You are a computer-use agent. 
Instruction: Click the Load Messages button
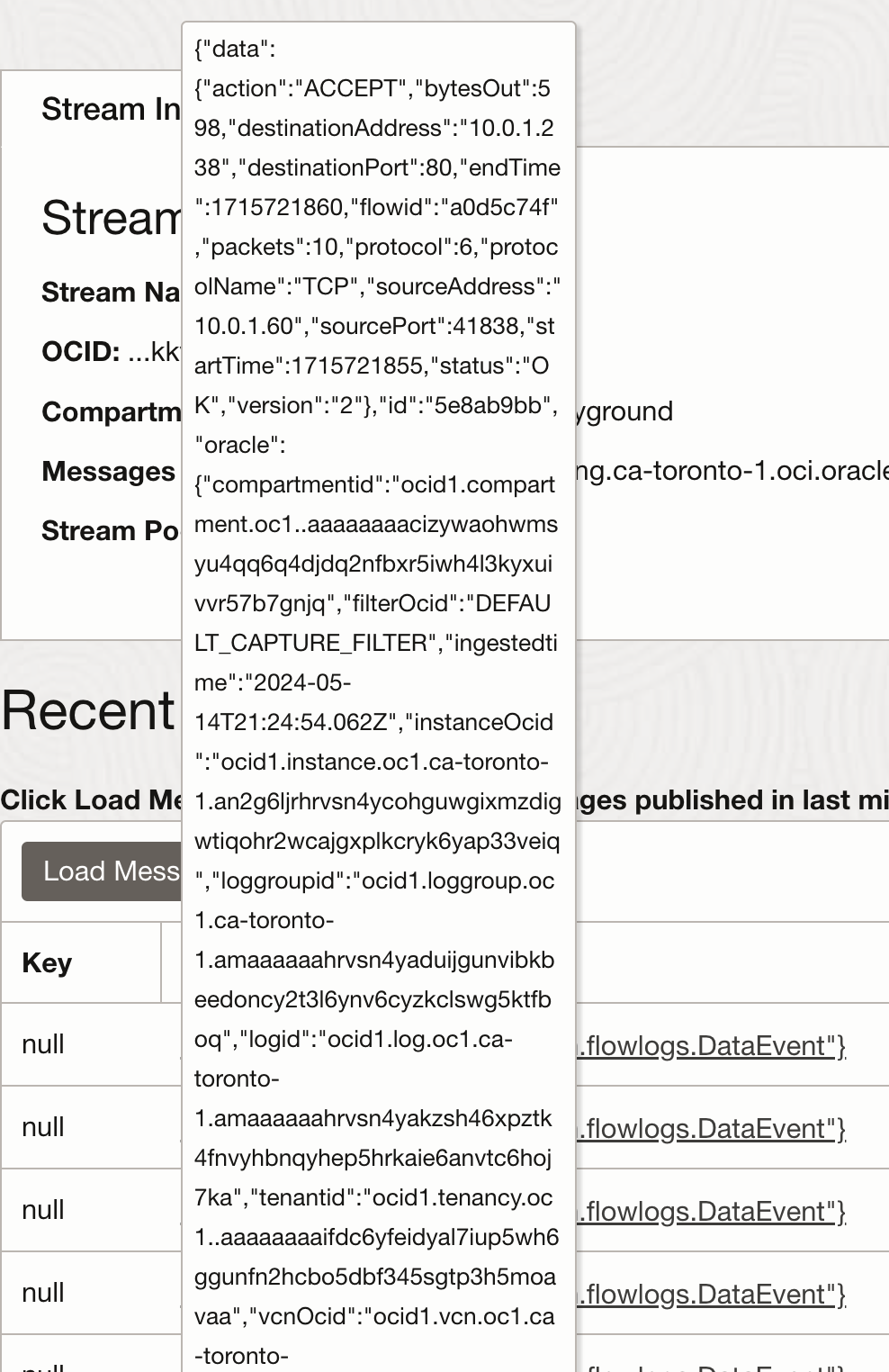coord(102,871)
